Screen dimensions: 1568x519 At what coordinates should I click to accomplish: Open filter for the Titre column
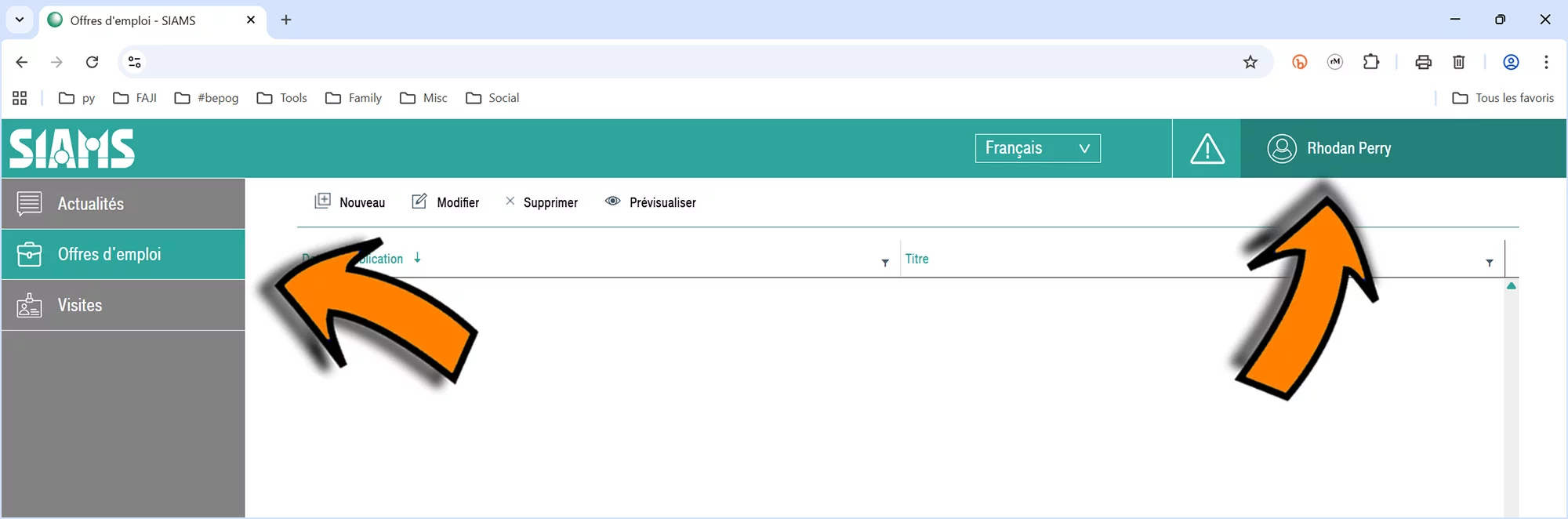[x=1489, y=263]
